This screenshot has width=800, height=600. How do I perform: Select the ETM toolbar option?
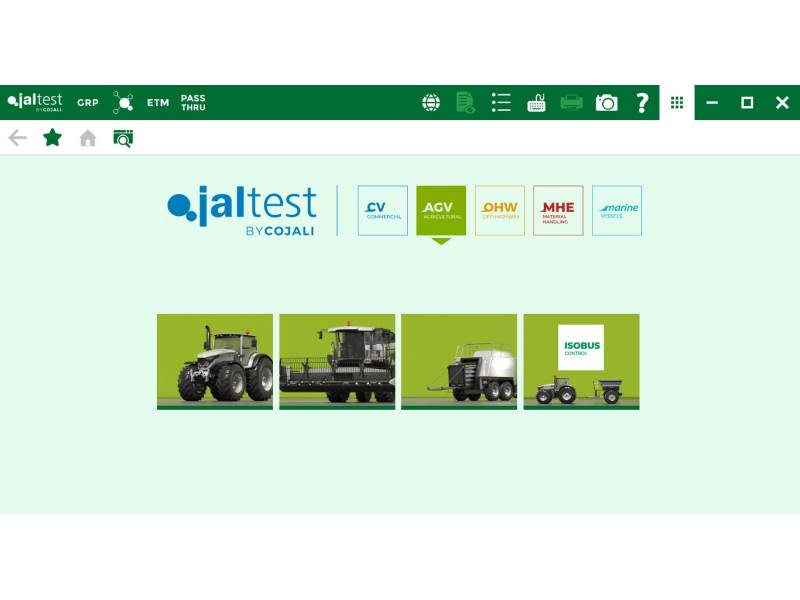coord(156,101)
